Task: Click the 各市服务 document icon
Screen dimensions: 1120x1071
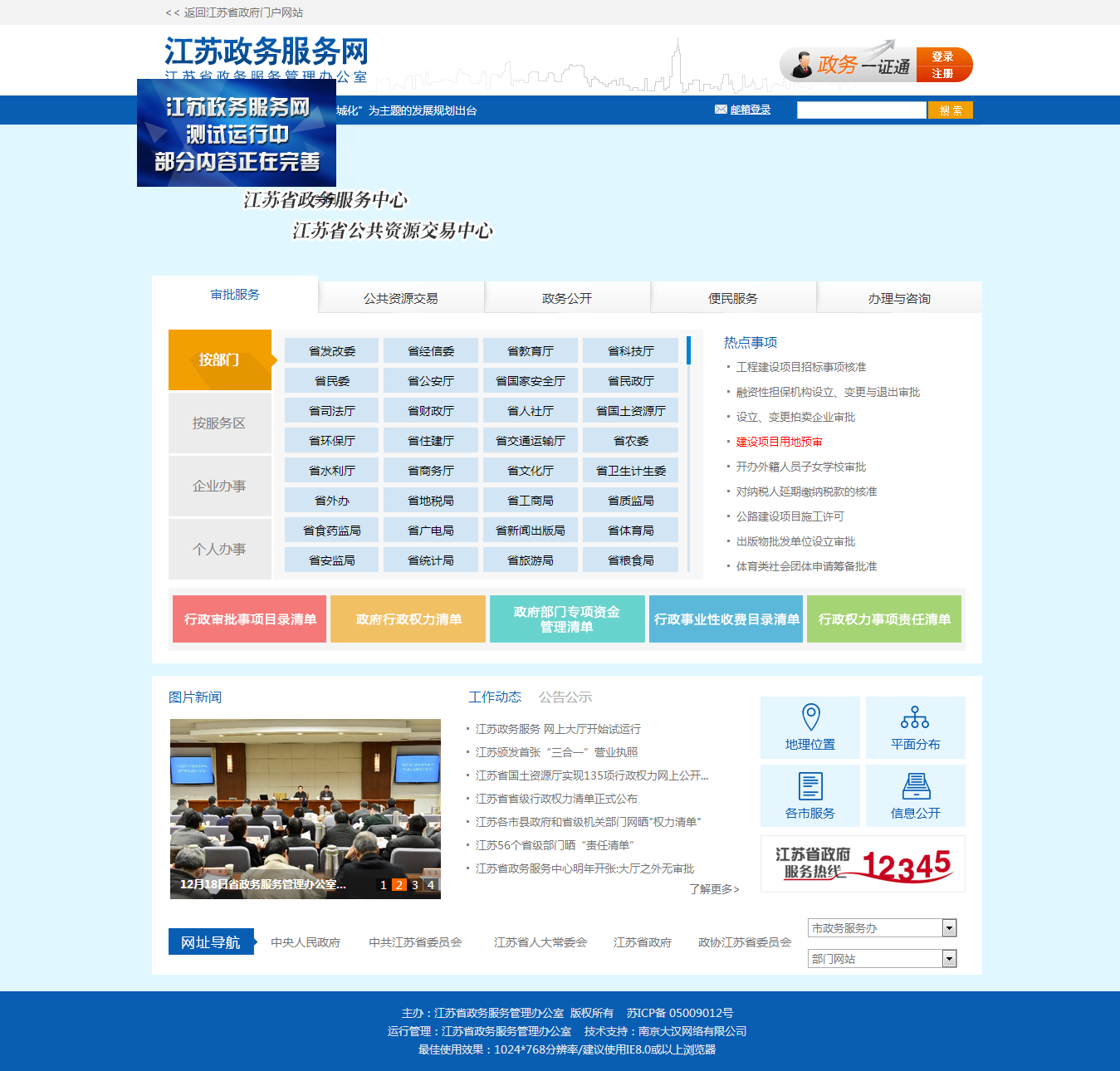Action: click(810, 786)
